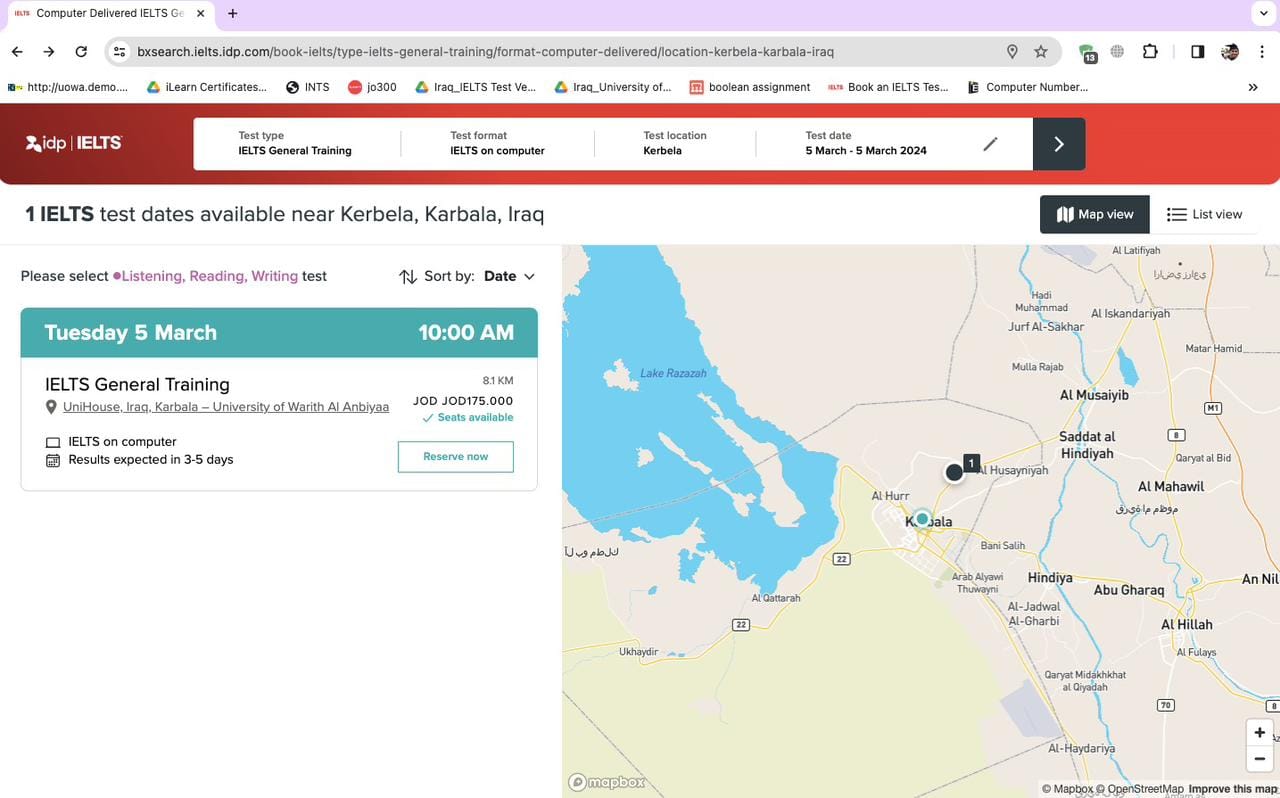Viewport: 1280px width, 798px height.
Task: Open the browser extensions puzzle icon
Action: click(x=1150, y=52)
